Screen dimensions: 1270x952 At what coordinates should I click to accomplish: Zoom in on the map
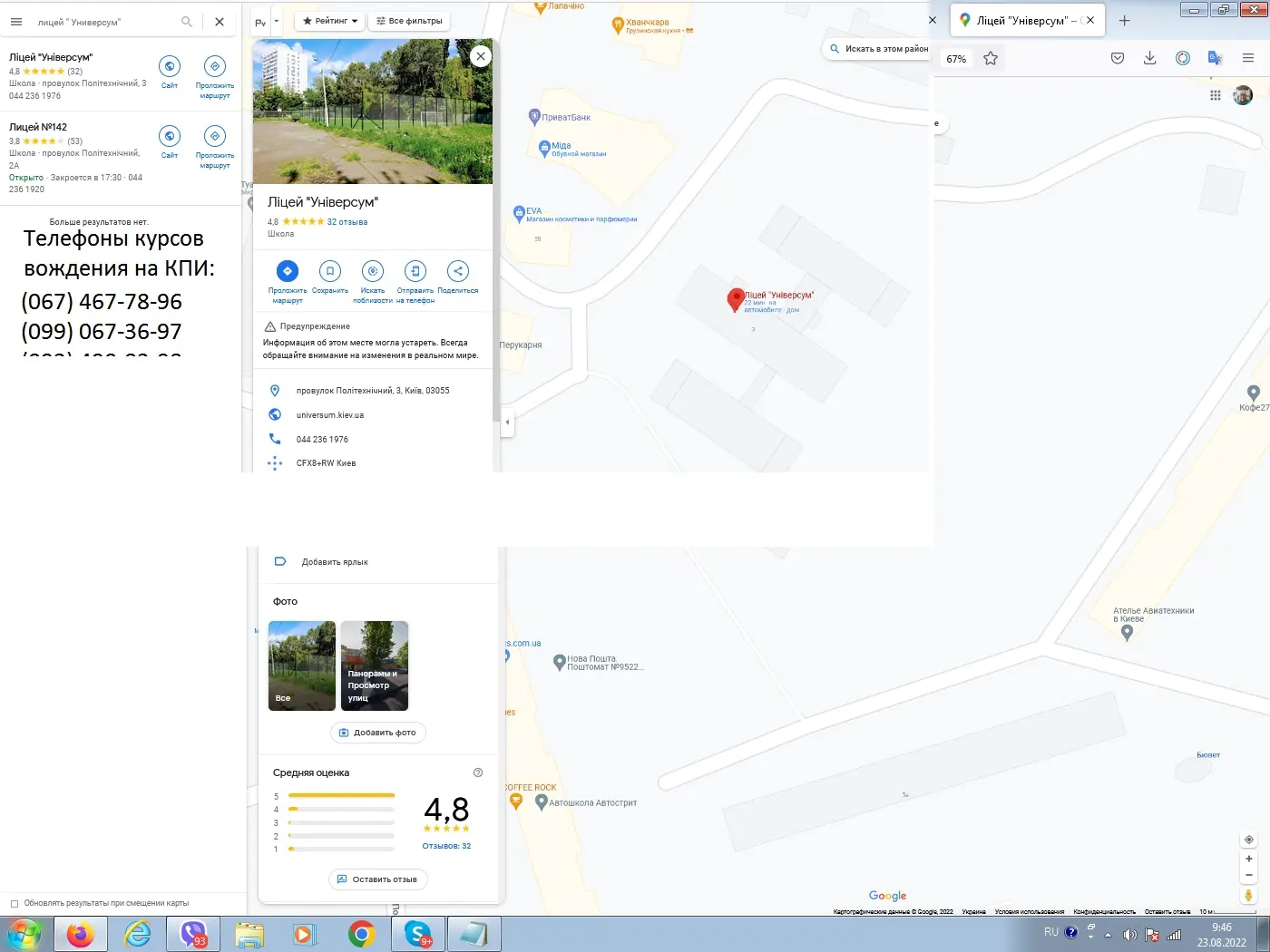tap(1249, 859)
